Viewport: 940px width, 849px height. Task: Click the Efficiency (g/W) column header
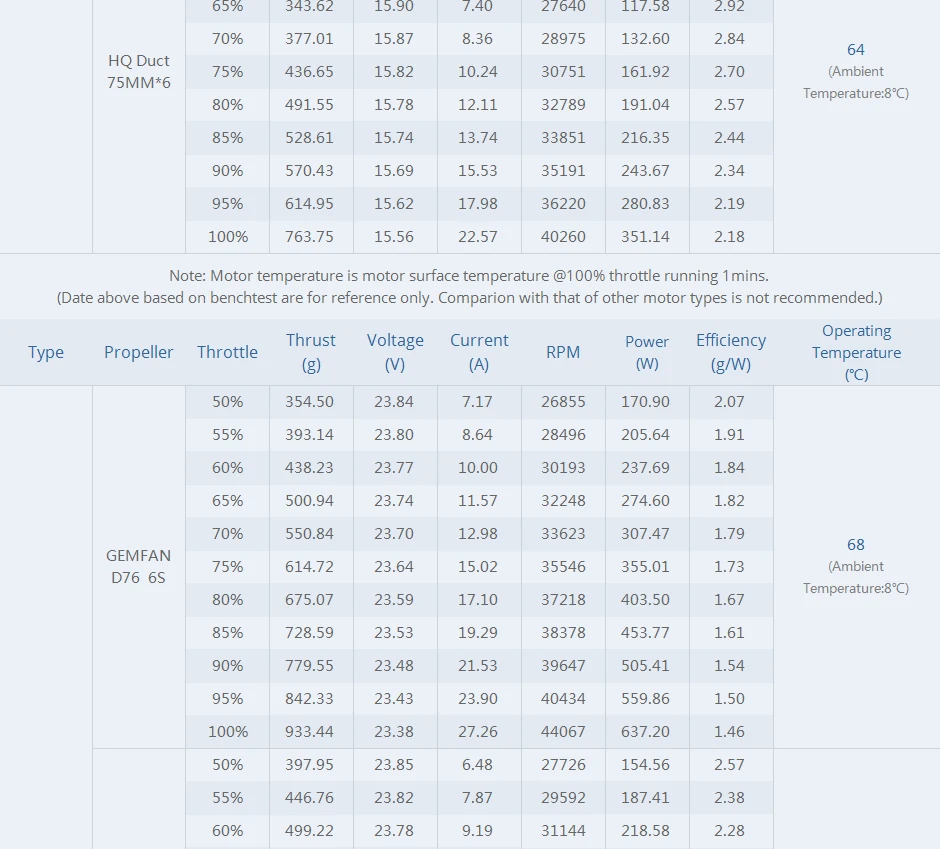[x=731, y=352]
